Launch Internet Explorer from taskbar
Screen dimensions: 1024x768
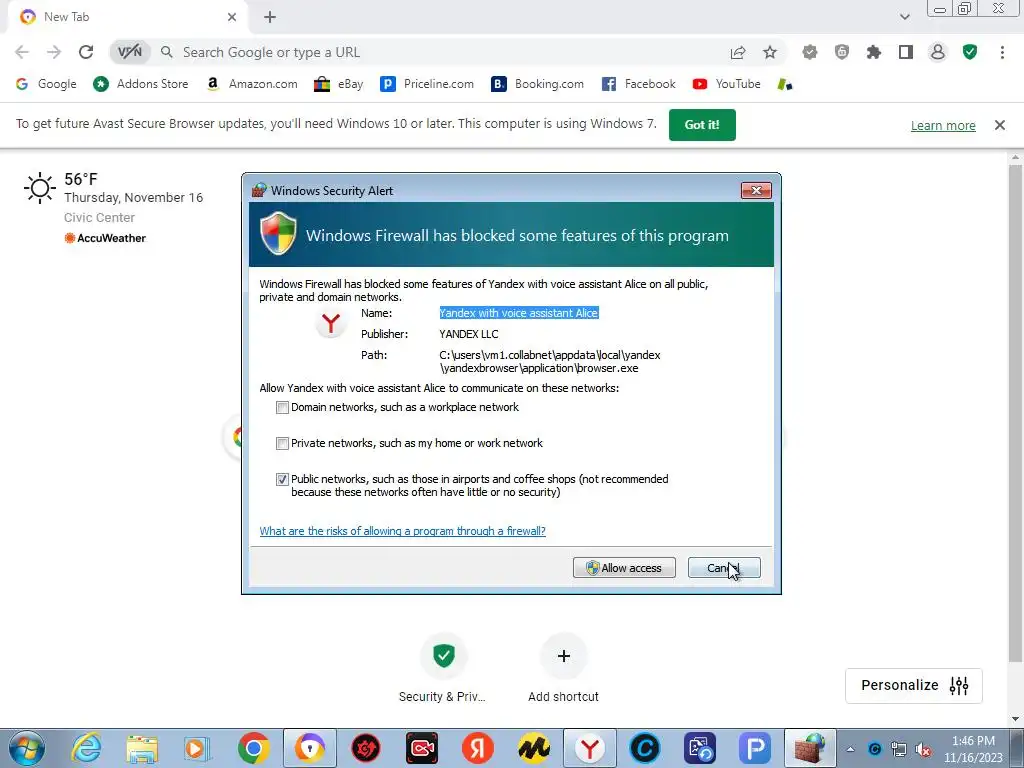point(87,748)
